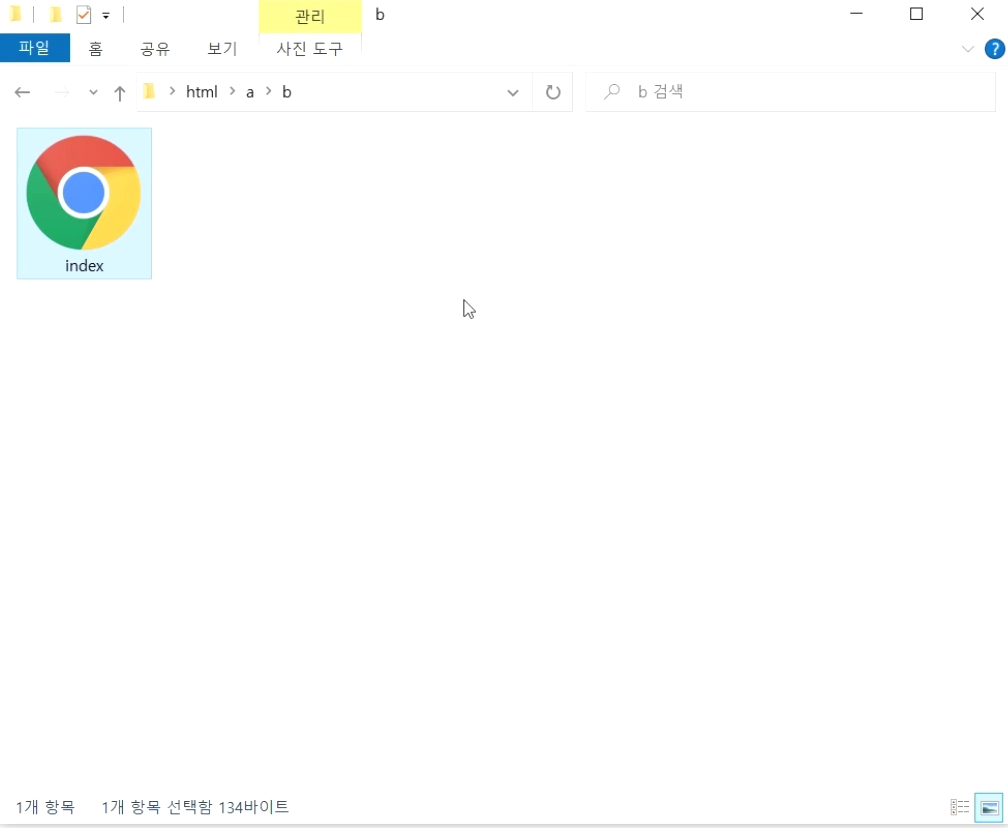Maximize the b Explorer window
The image size is (1008, 828).
917,14
